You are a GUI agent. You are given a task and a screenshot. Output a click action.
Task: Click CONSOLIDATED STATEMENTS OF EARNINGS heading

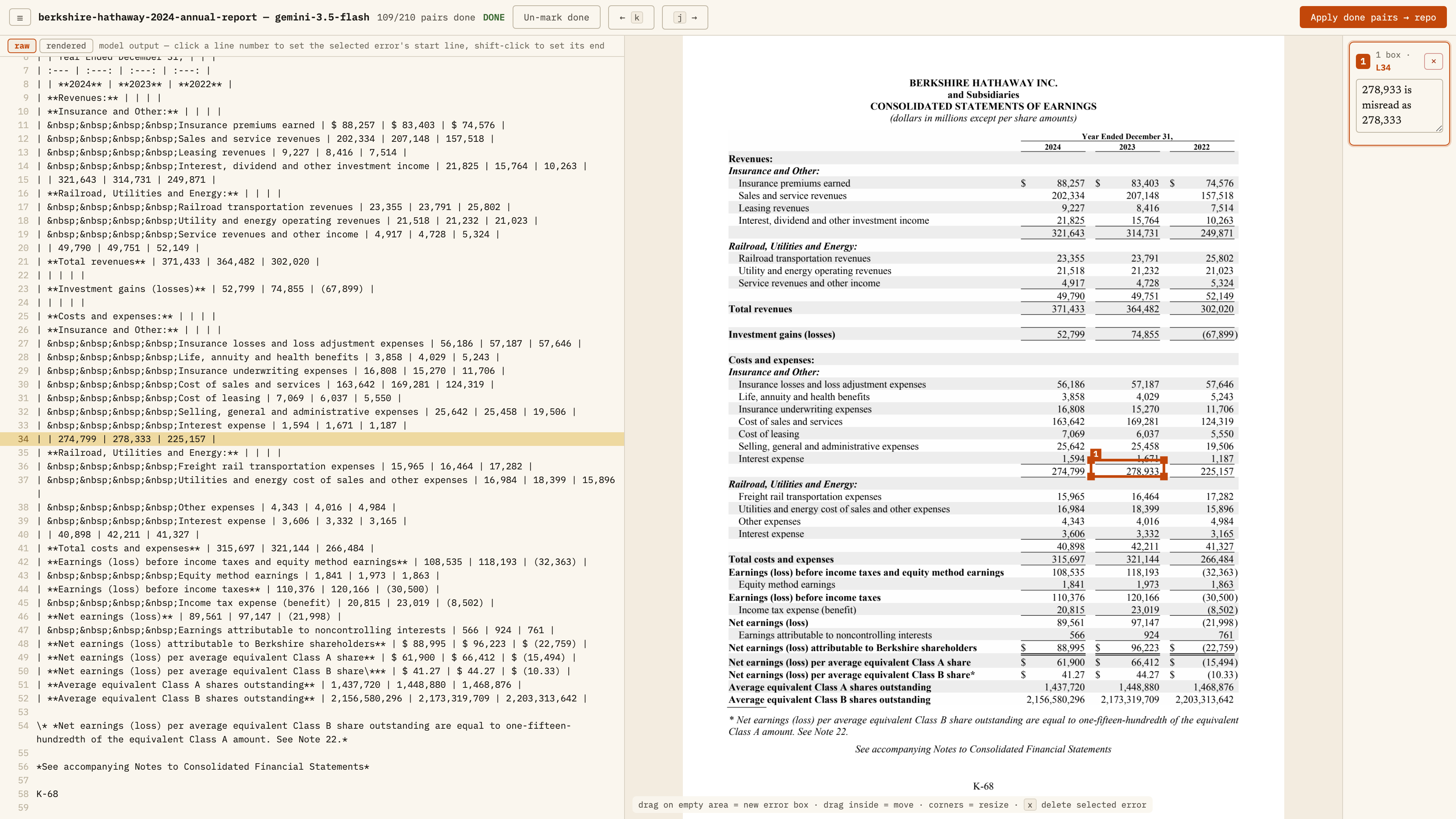983,106
